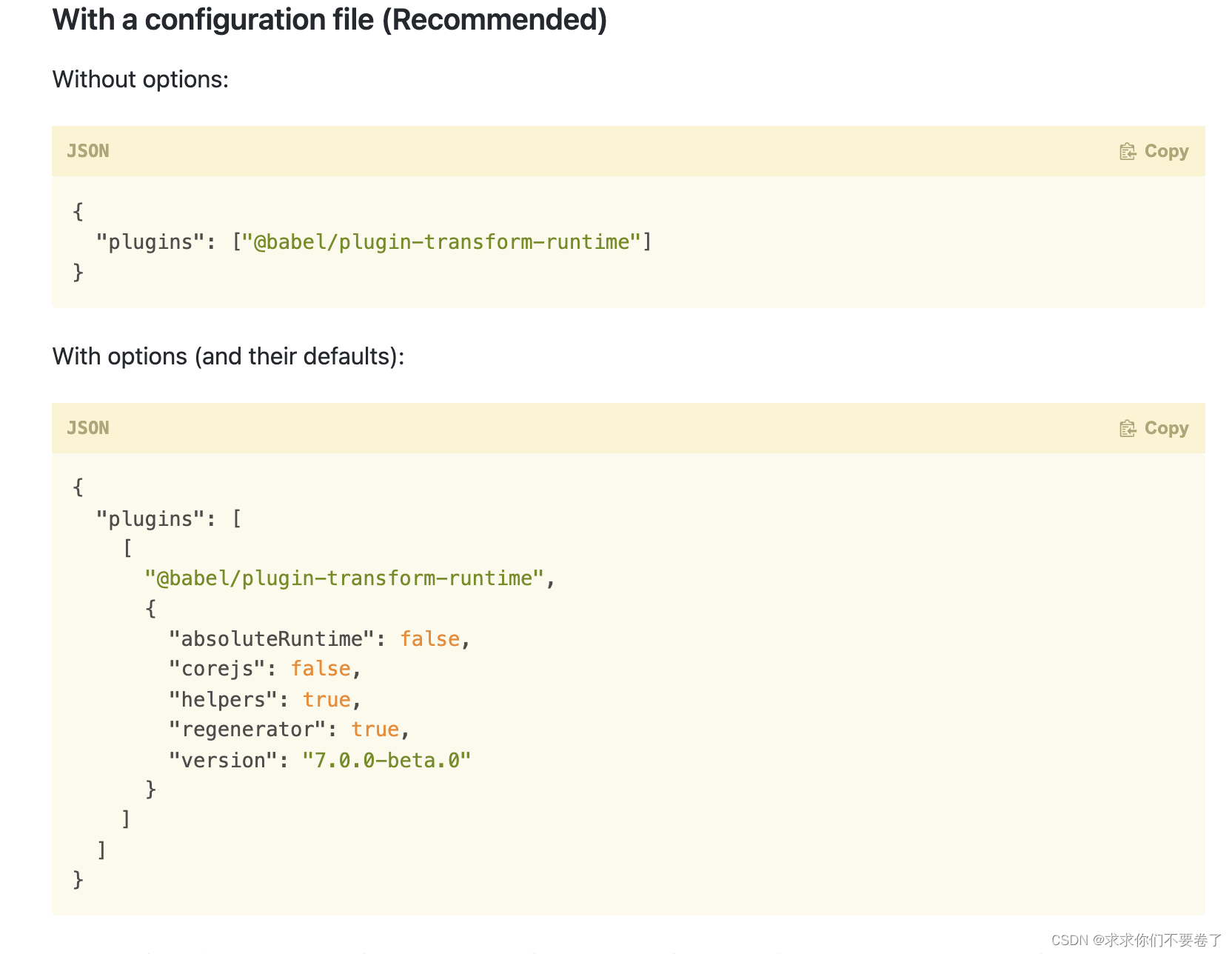Click the false value of corejs
The image size is (1232, 954).
[321, 669]
